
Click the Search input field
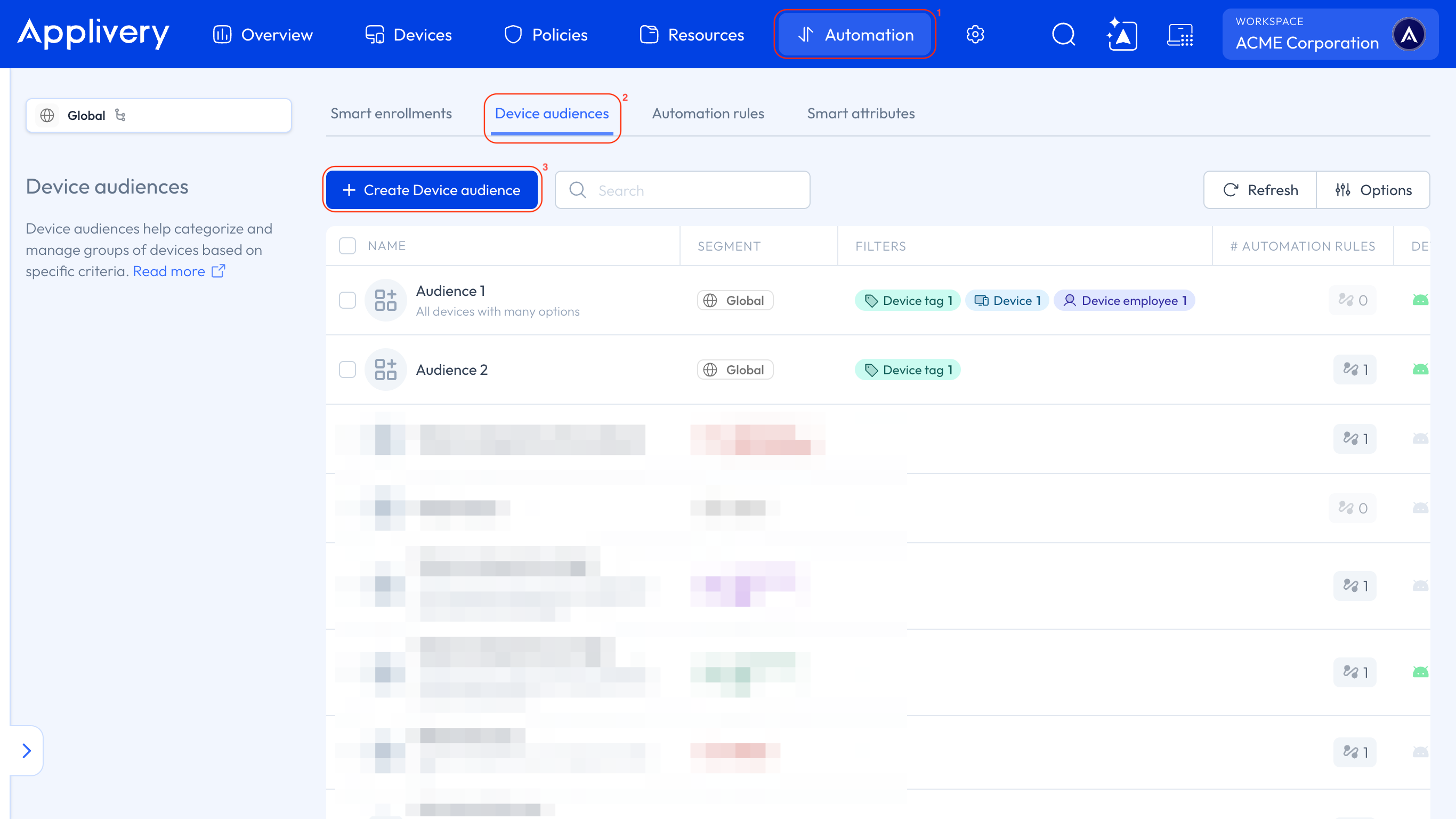click(x=682, y=190)
